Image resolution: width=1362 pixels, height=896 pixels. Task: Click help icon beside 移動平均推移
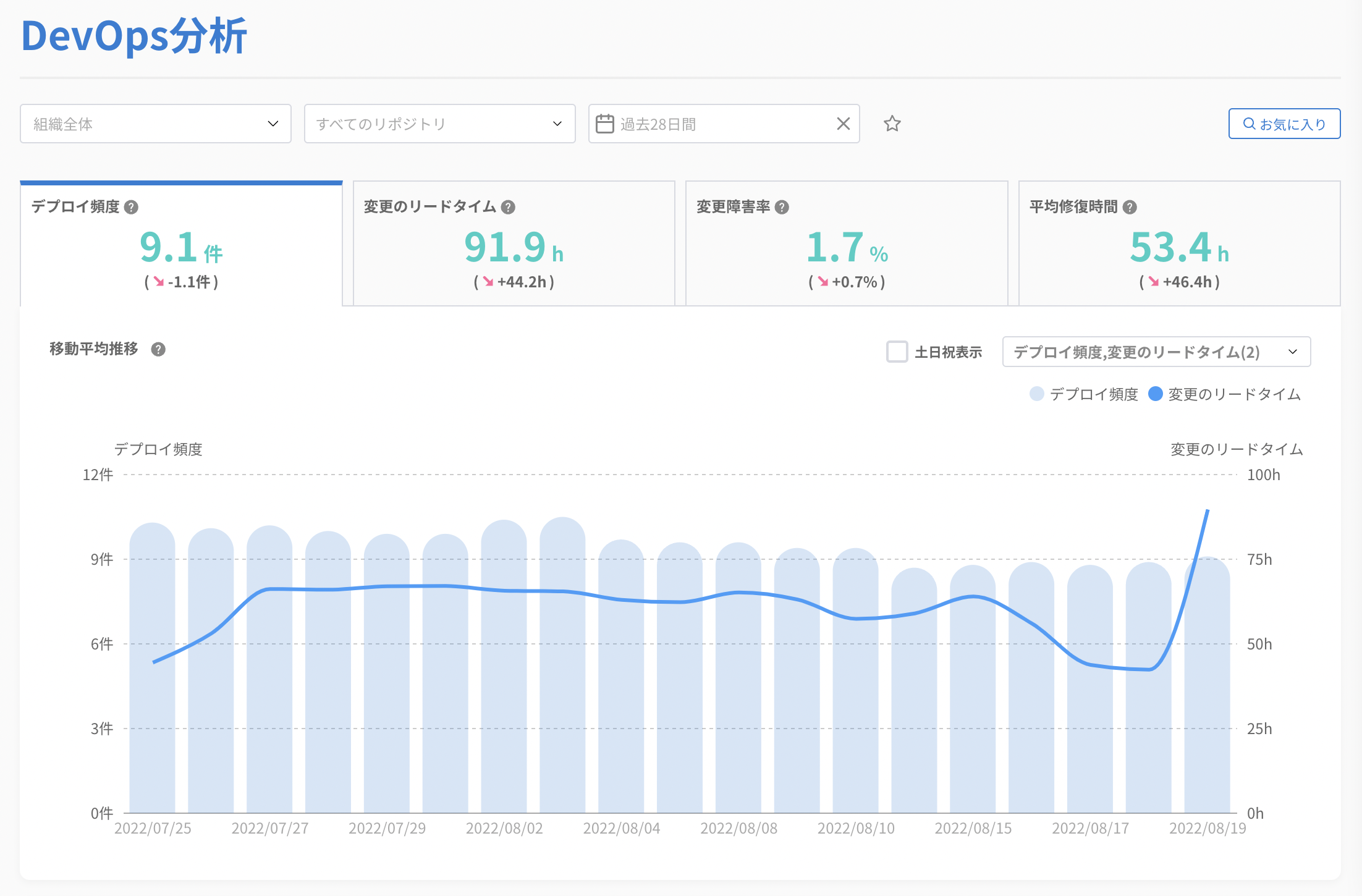[158, 350]
